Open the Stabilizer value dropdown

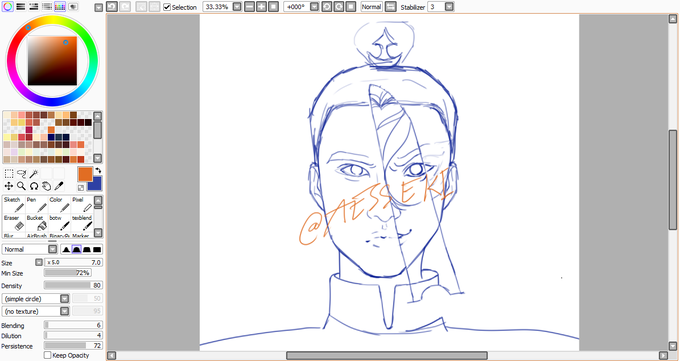pyautogui.click(x=449, y=7)
